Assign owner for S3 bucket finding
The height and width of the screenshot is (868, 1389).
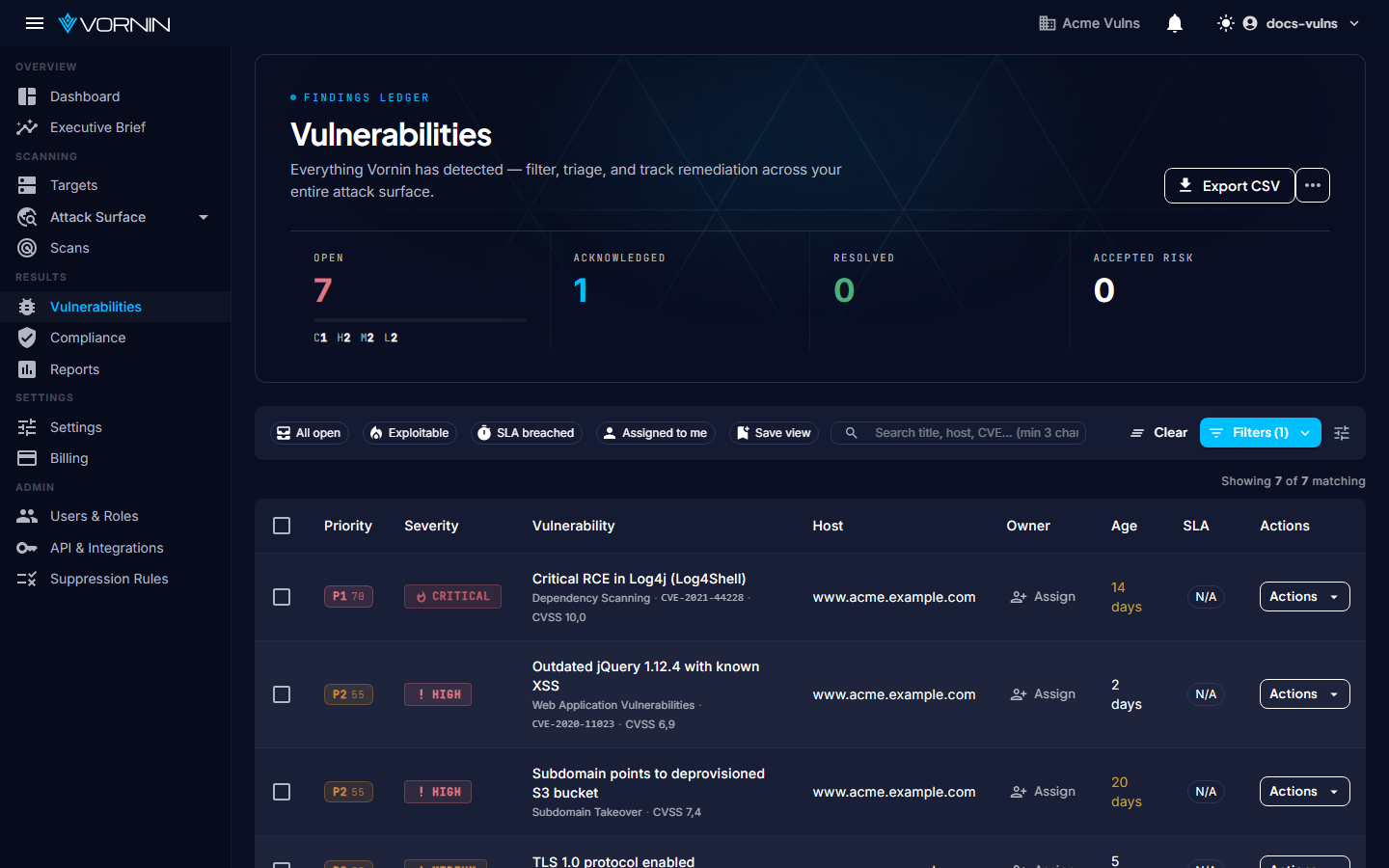coord(1043,792)
